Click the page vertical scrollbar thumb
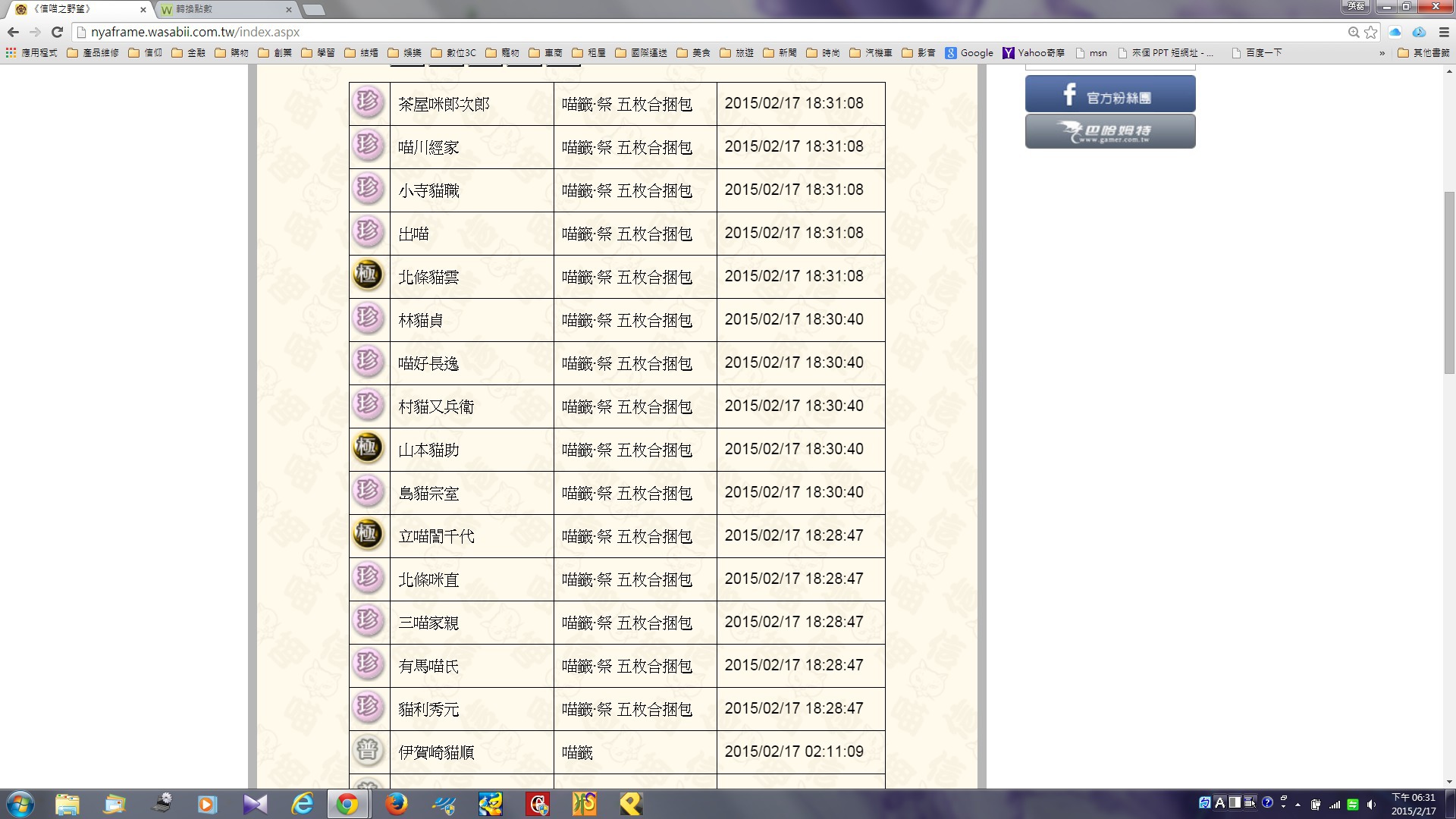This screenshot has width=1456, height=819. [1449, 282]
